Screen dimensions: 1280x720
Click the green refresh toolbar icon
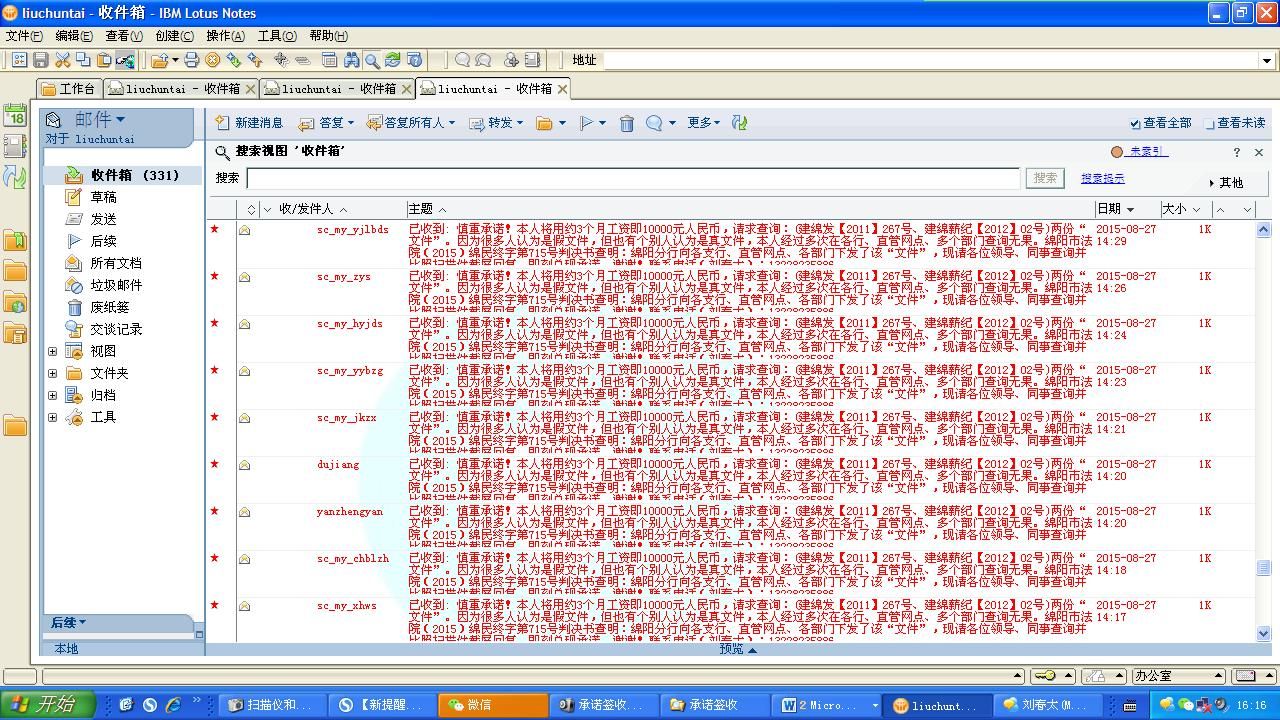tap(393, 60)
